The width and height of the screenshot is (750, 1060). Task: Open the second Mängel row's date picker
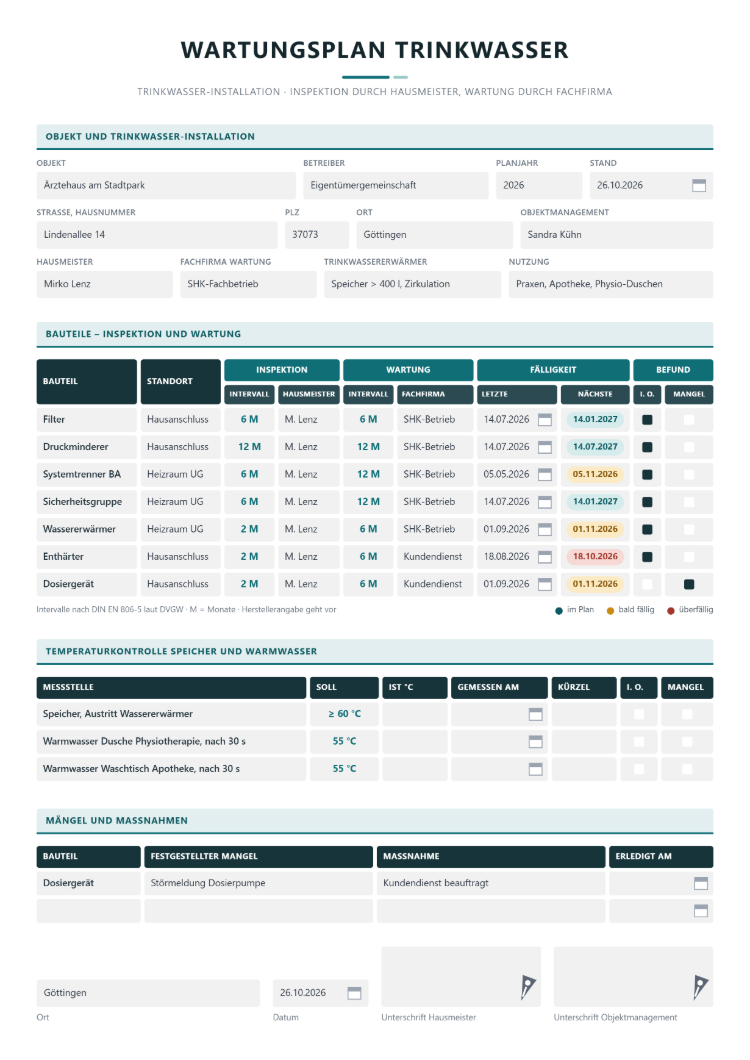(701, 911)
